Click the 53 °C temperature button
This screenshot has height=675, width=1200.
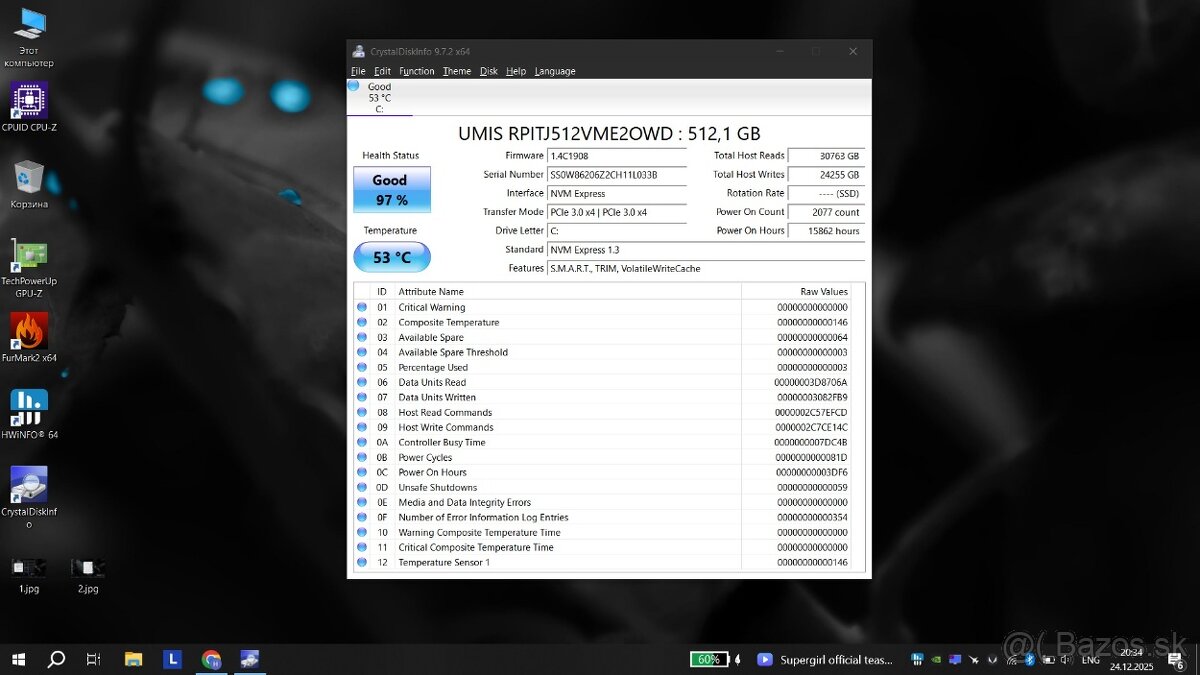coord(391,257)
